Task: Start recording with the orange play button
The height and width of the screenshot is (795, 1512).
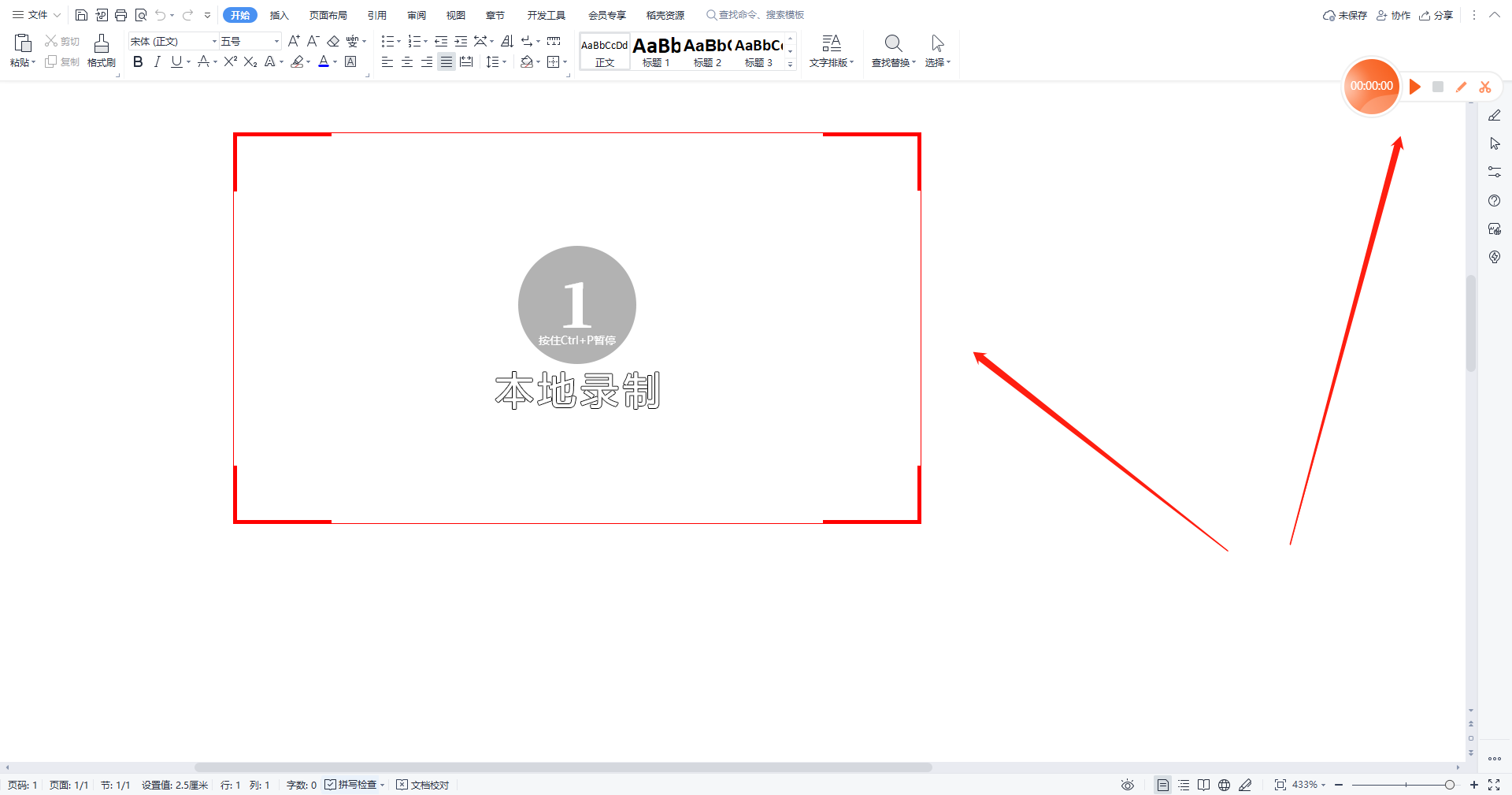Action: pyautogui.click(x=1415, y=87)
